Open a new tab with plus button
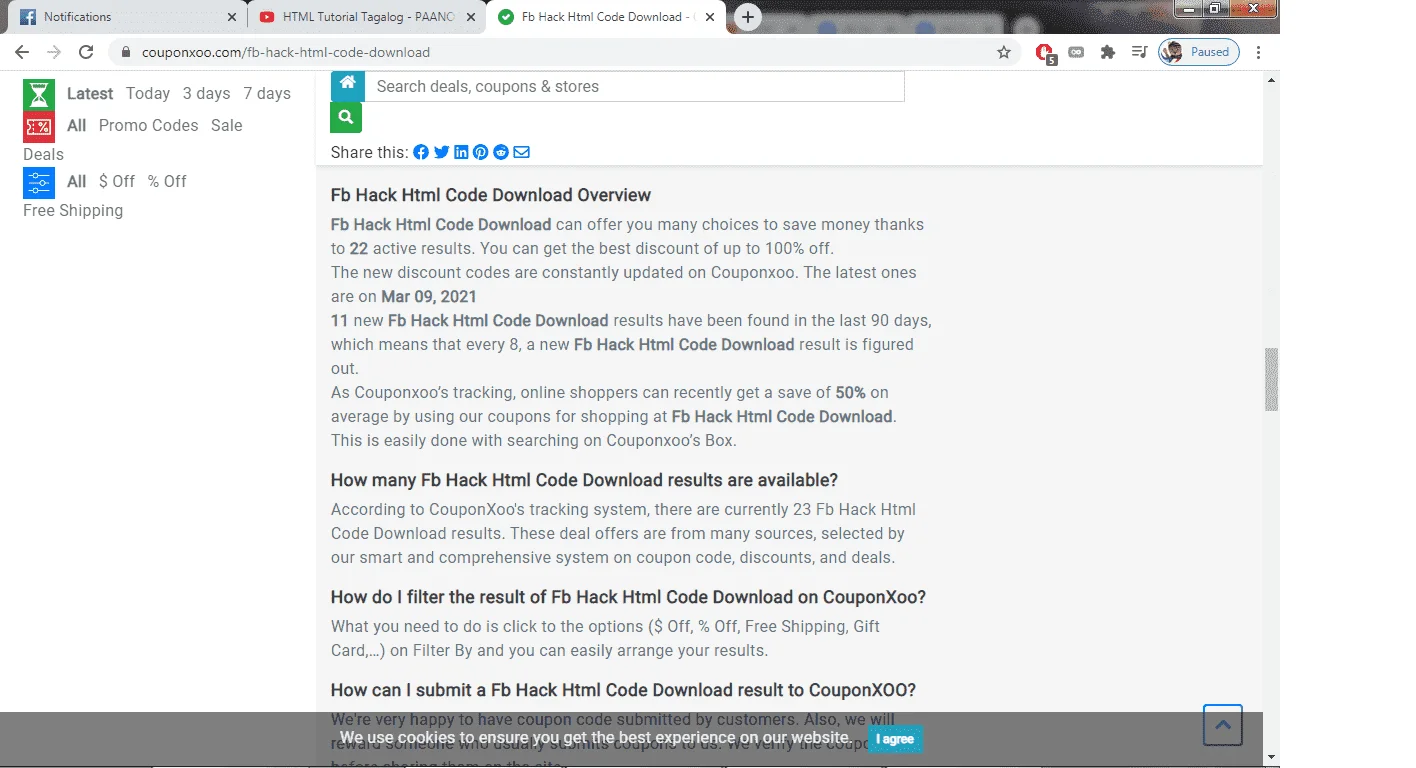The image size is (1416, 768). pos(747,17)
